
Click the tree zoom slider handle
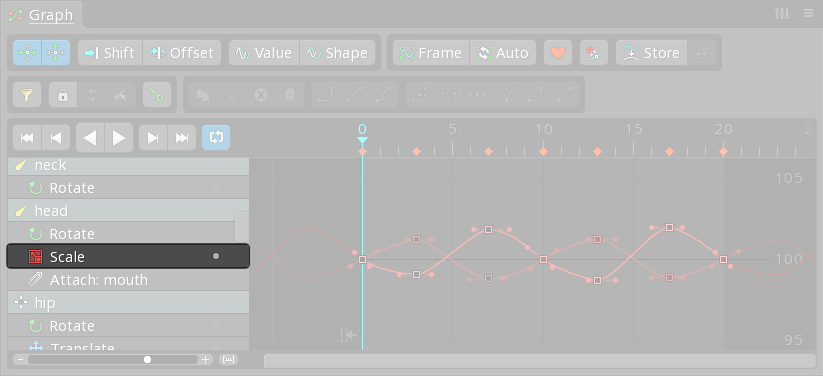147,360
